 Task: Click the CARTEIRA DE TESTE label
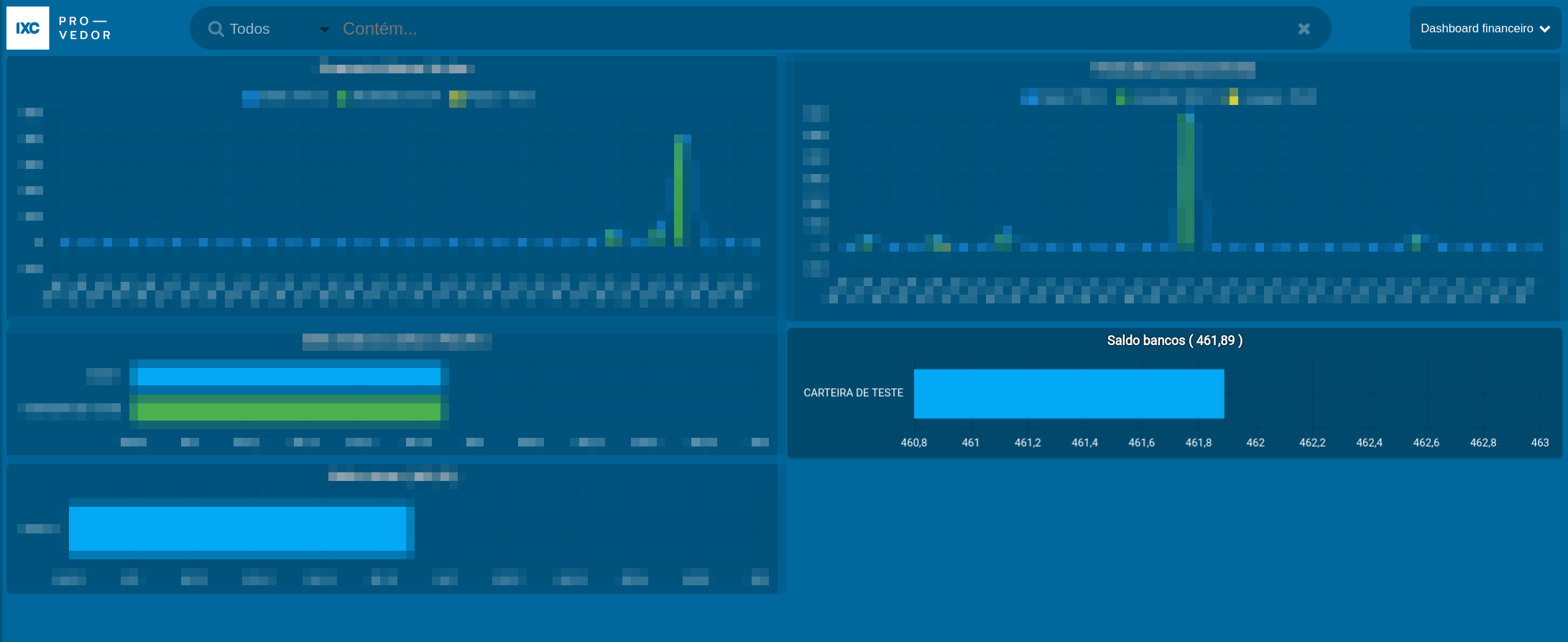tap(853, 393)
